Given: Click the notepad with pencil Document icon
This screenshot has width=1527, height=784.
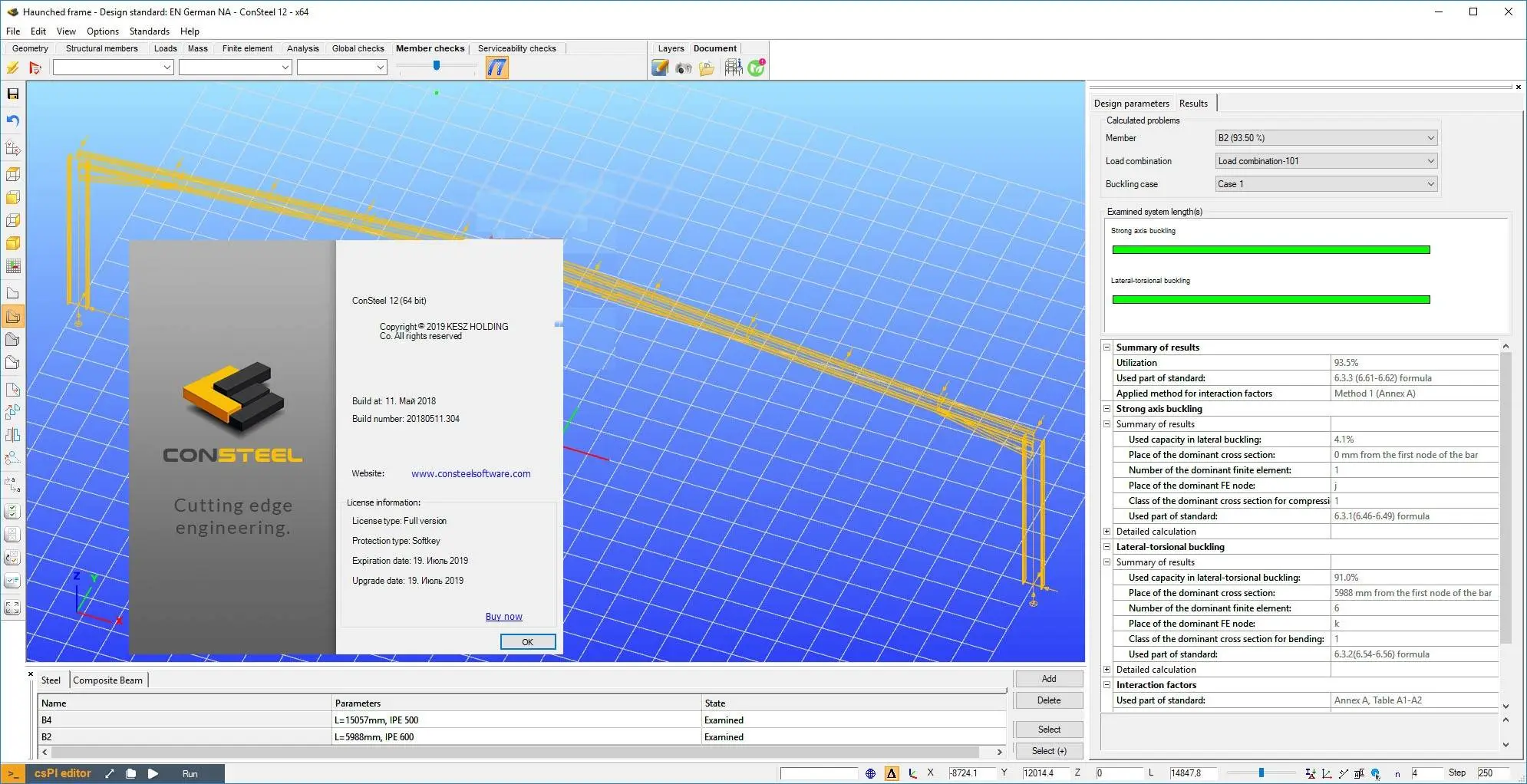Looking at the screenshot, I should (660, 68).
